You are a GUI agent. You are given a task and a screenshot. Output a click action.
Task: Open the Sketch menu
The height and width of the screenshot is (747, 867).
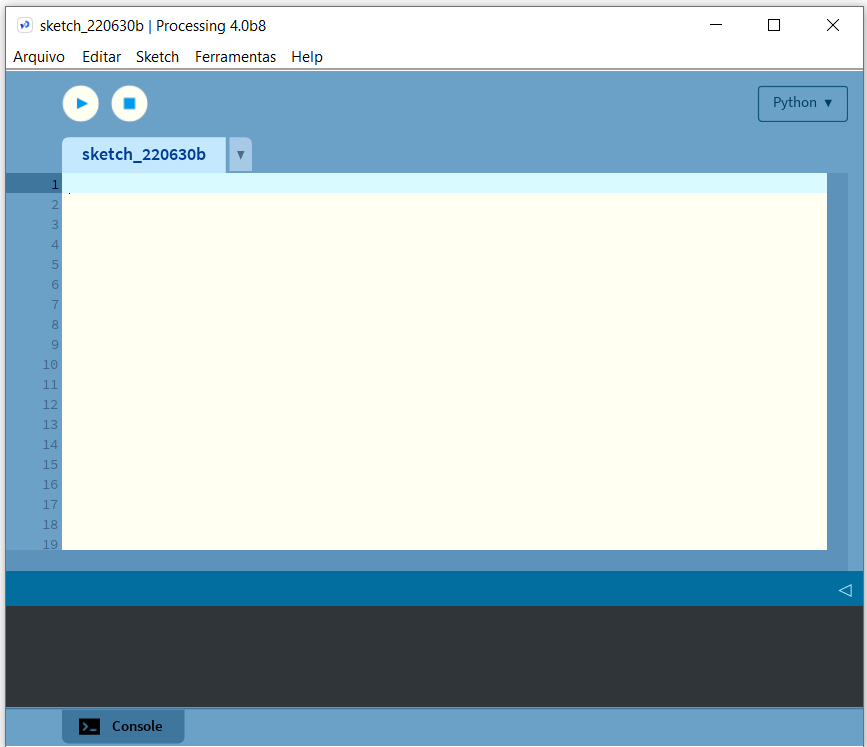click(158, 57)
